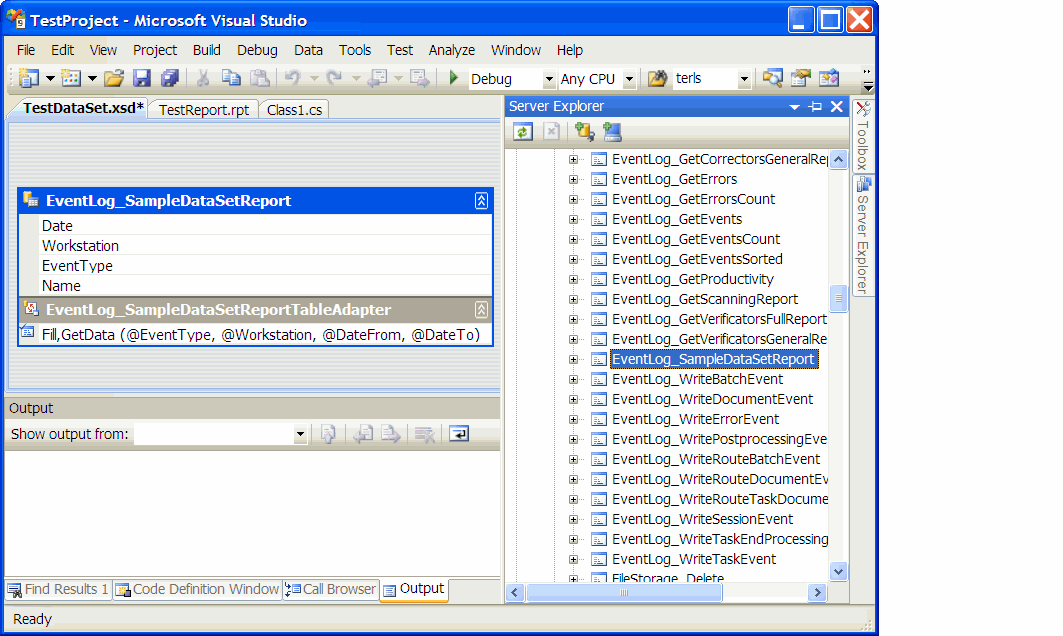Switch to the TestReport.rpt tab

(204, 110)
